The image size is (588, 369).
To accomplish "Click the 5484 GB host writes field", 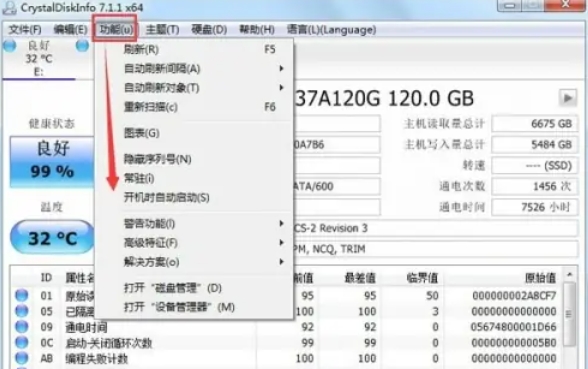I will (x=534, y=144).
